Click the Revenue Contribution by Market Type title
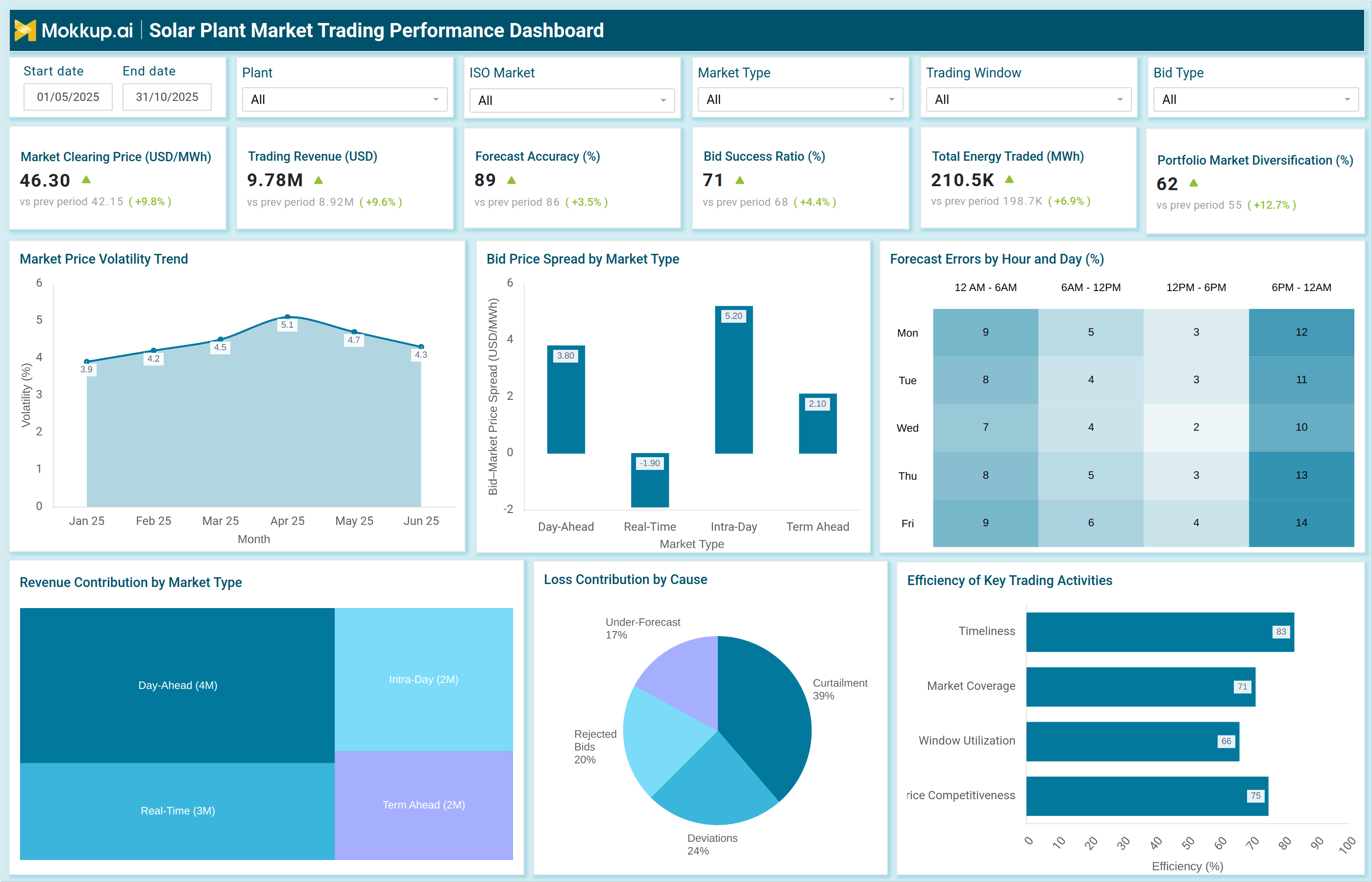The width and height of the screenshot is (1372, 882). pyautogui.click(x=130, y=583)
